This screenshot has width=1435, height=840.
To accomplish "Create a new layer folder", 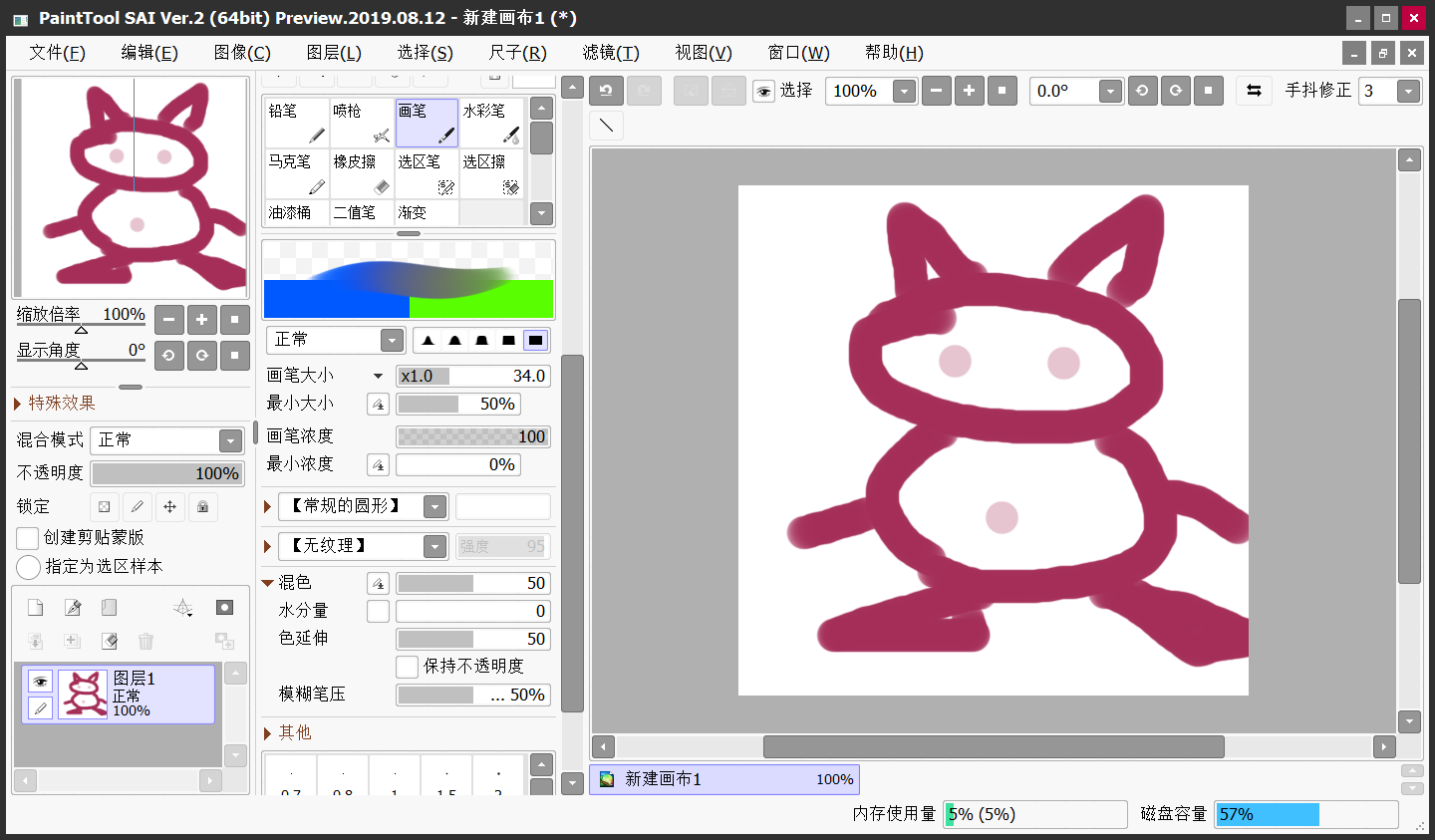I will click(109, 608).
